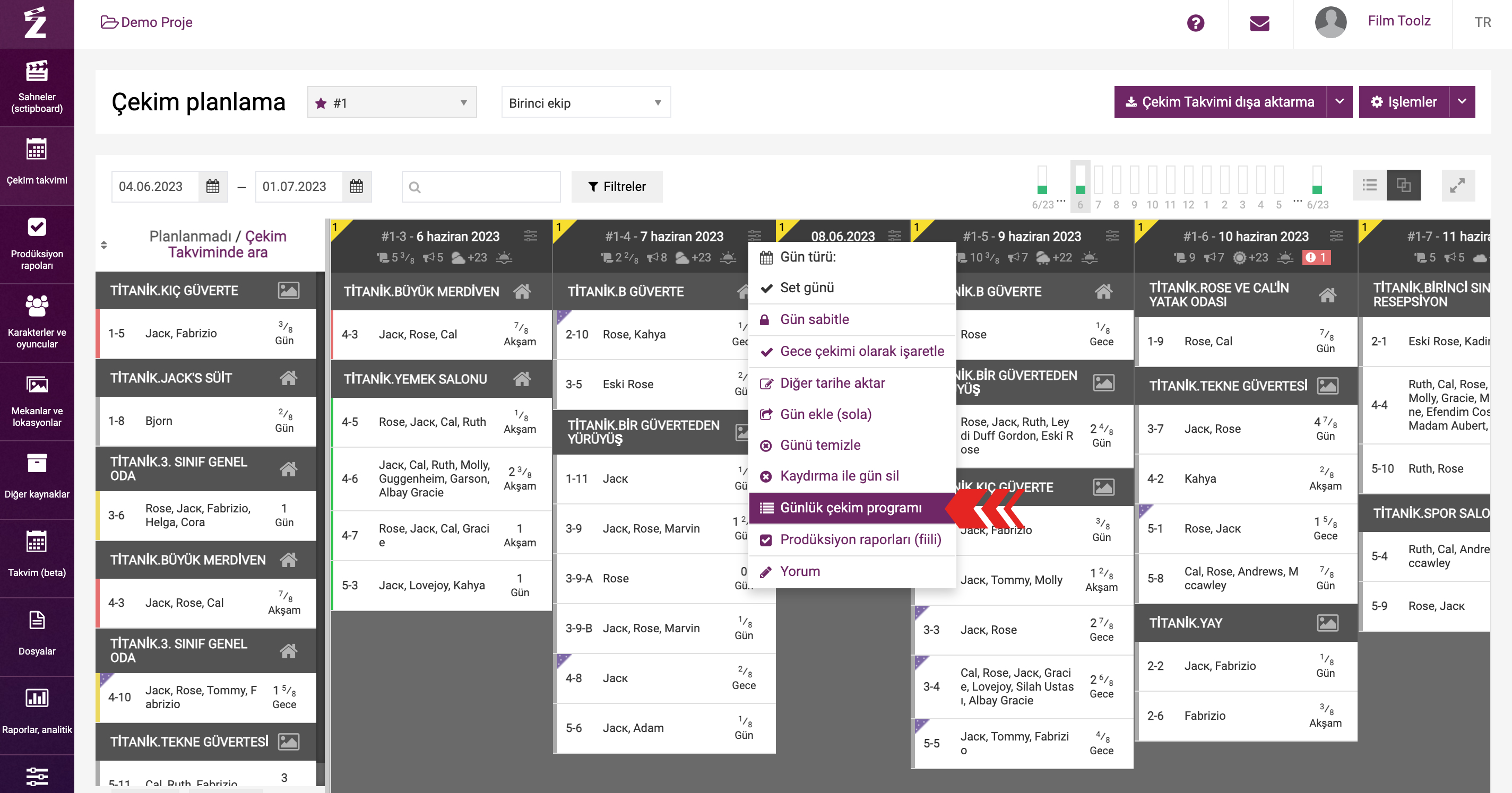The width and height of the screenshot is (1512, 793).
Task: Toggle Set günü day type
Action: point(852,287)
